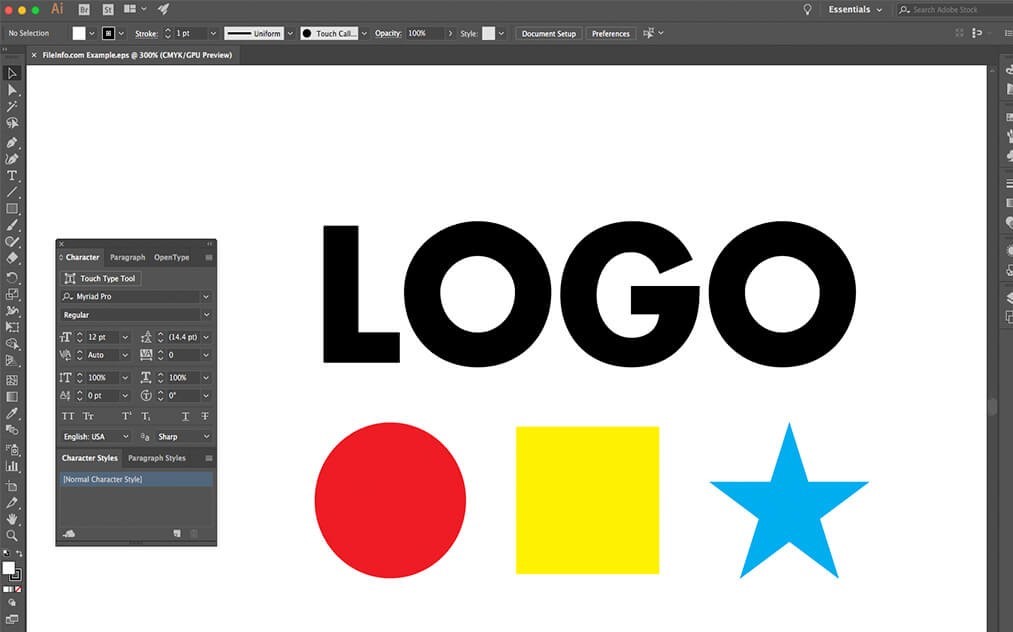Toggle Strikethrough text style button
The image size is (1013, 632).
pyautogui.click(x=205, y=416)
